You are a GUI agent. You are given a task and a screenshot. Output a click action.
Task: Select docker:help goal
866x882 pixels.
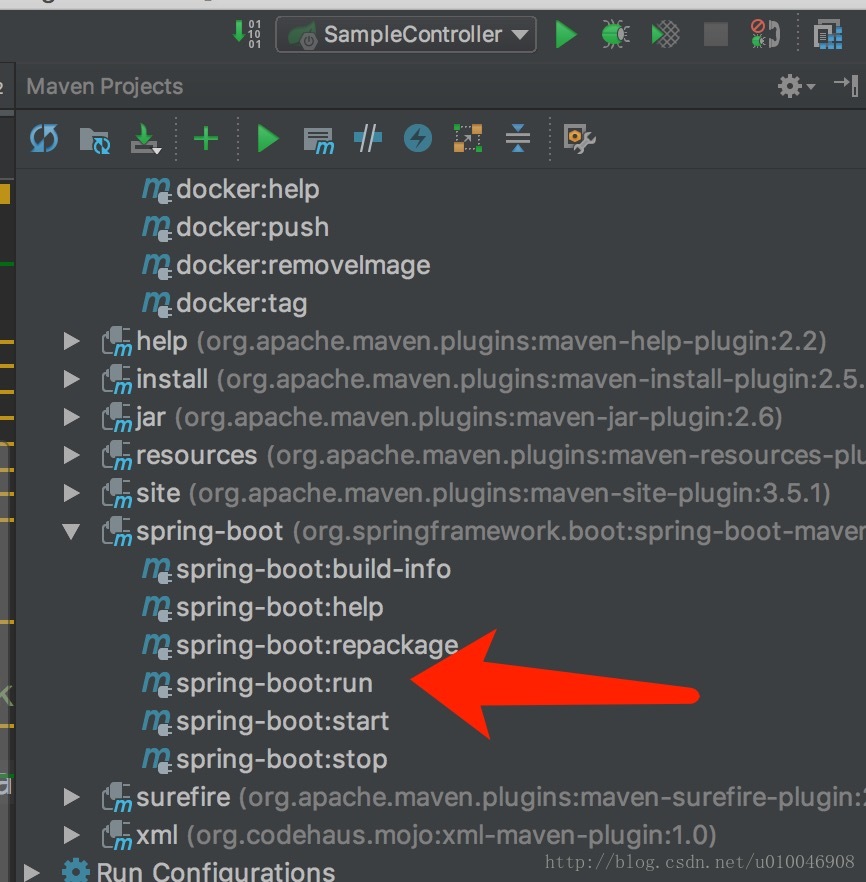247,190
